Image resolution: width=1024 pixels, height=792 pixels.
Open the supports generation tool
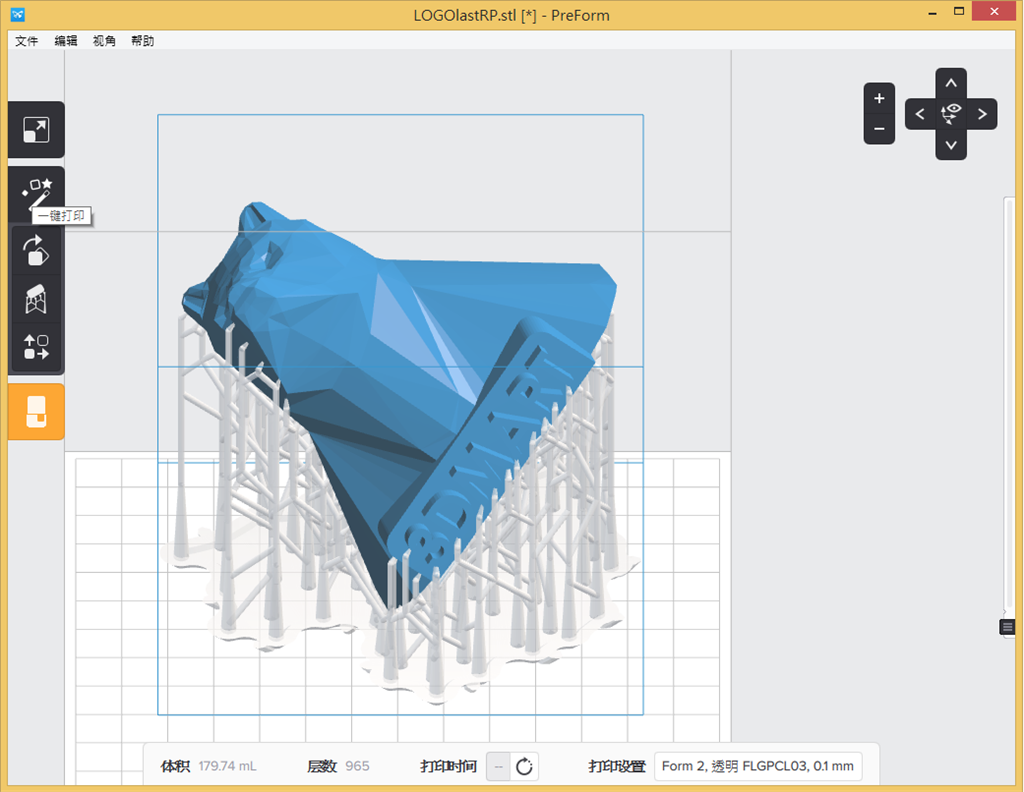(x=36, y=299)
